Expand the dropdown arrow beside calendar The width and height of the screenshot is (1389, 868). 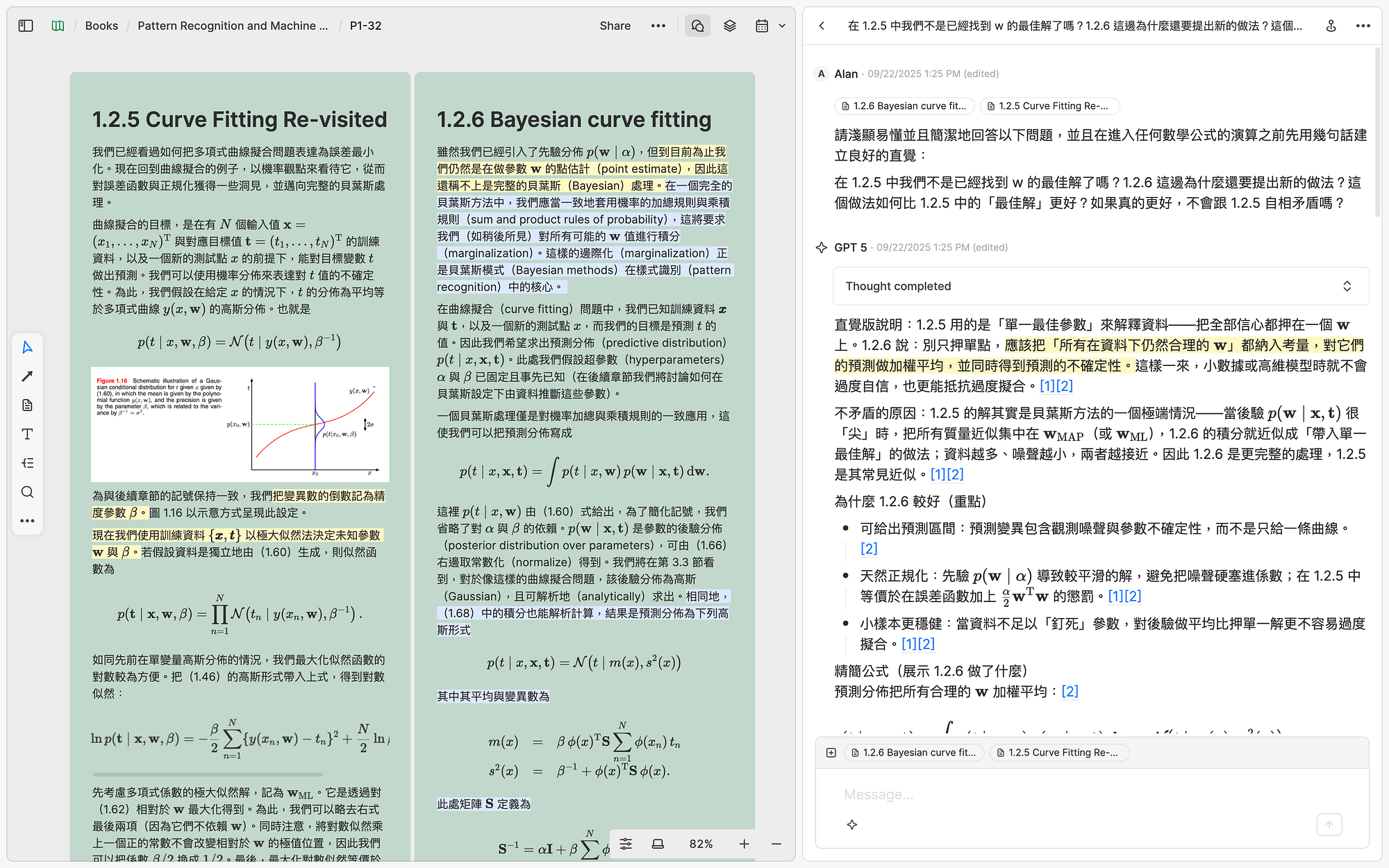click(x=782, y=26)
